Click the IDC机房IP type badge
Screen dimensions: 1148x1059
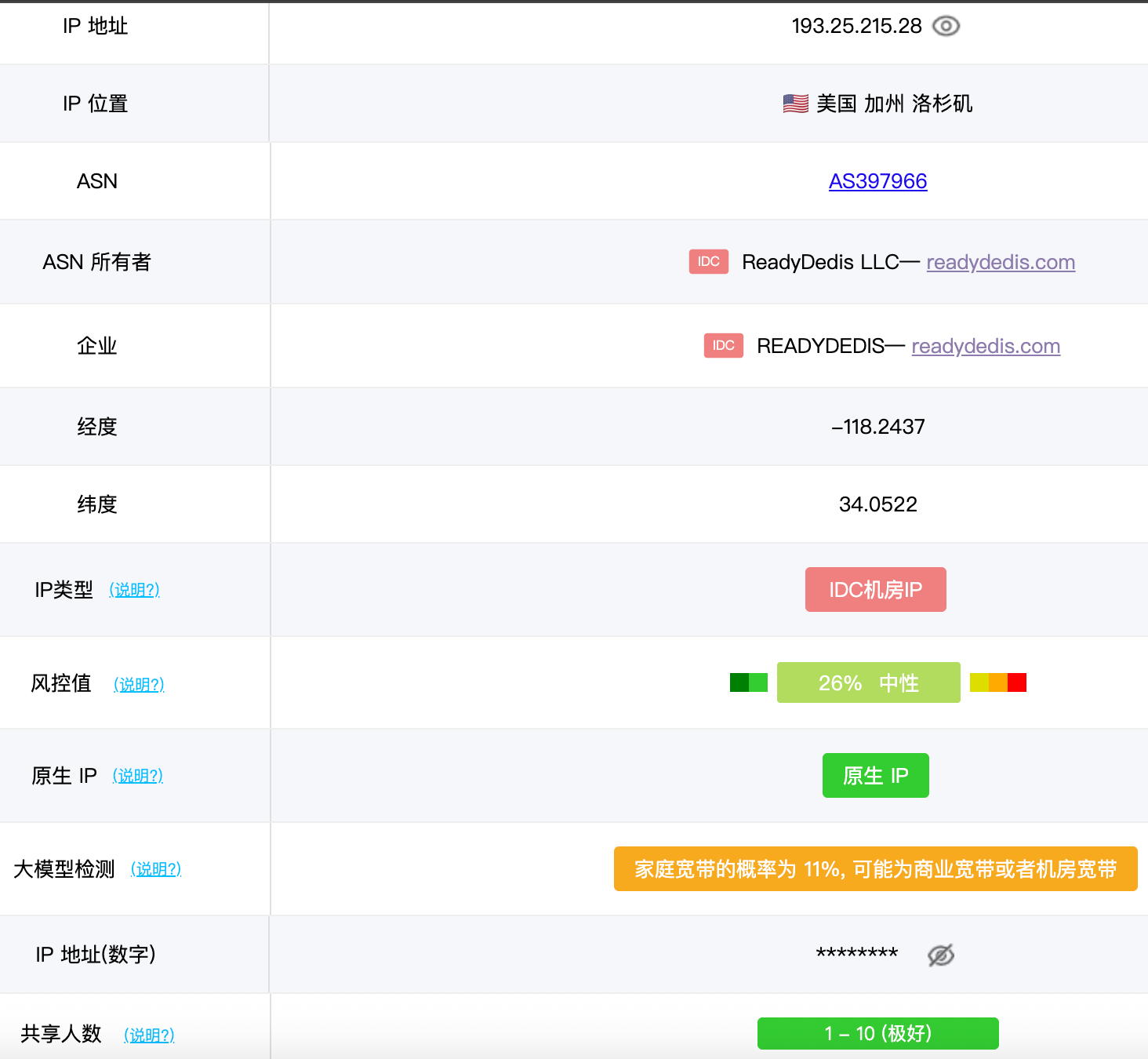[875, 589]
